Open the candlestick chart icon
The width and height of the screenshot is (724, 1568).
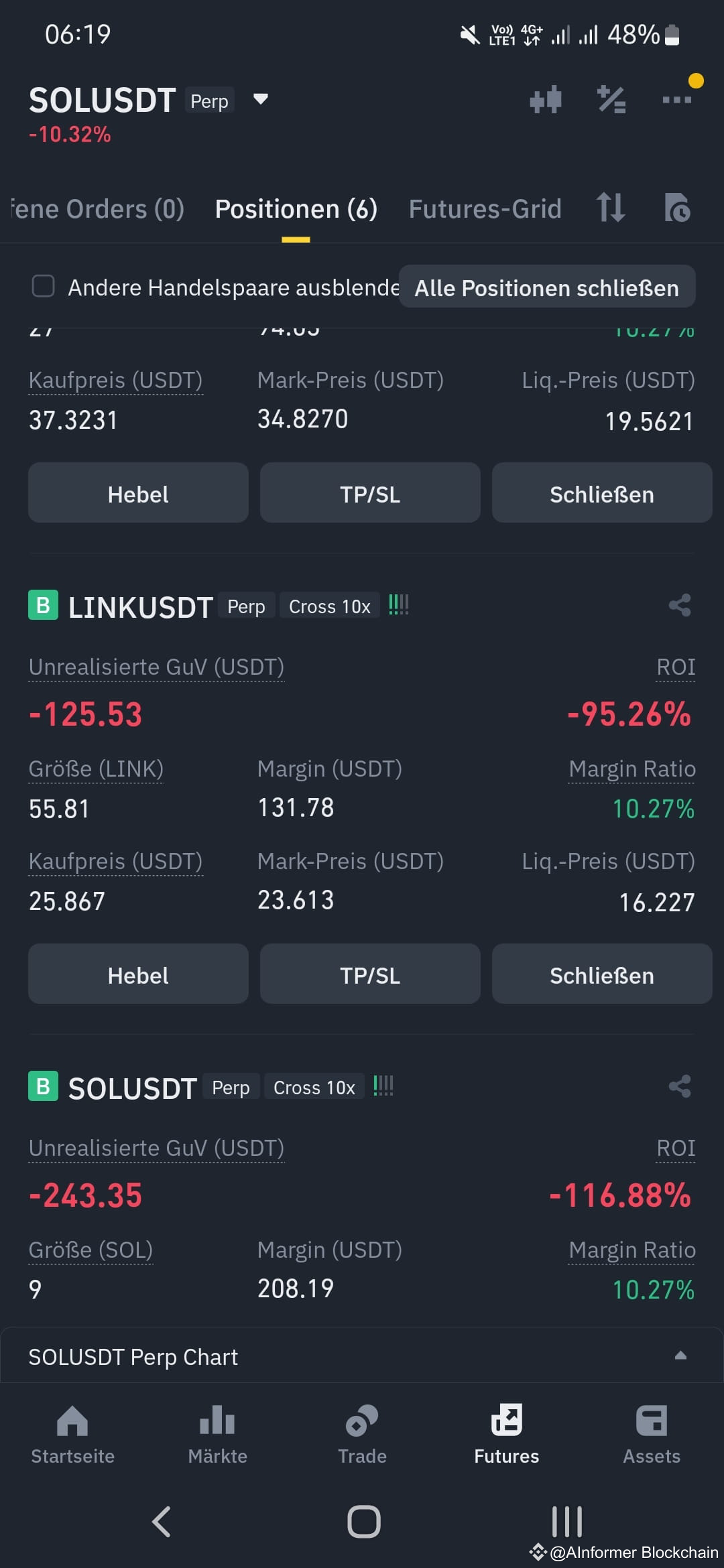pyautogui.click(x=545, y=100)
